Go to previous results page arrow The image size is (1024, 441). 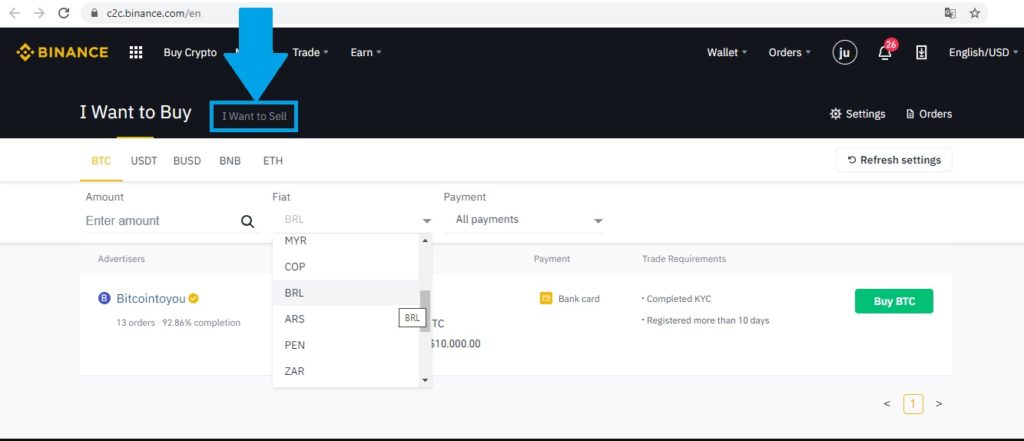click(887, 404)
